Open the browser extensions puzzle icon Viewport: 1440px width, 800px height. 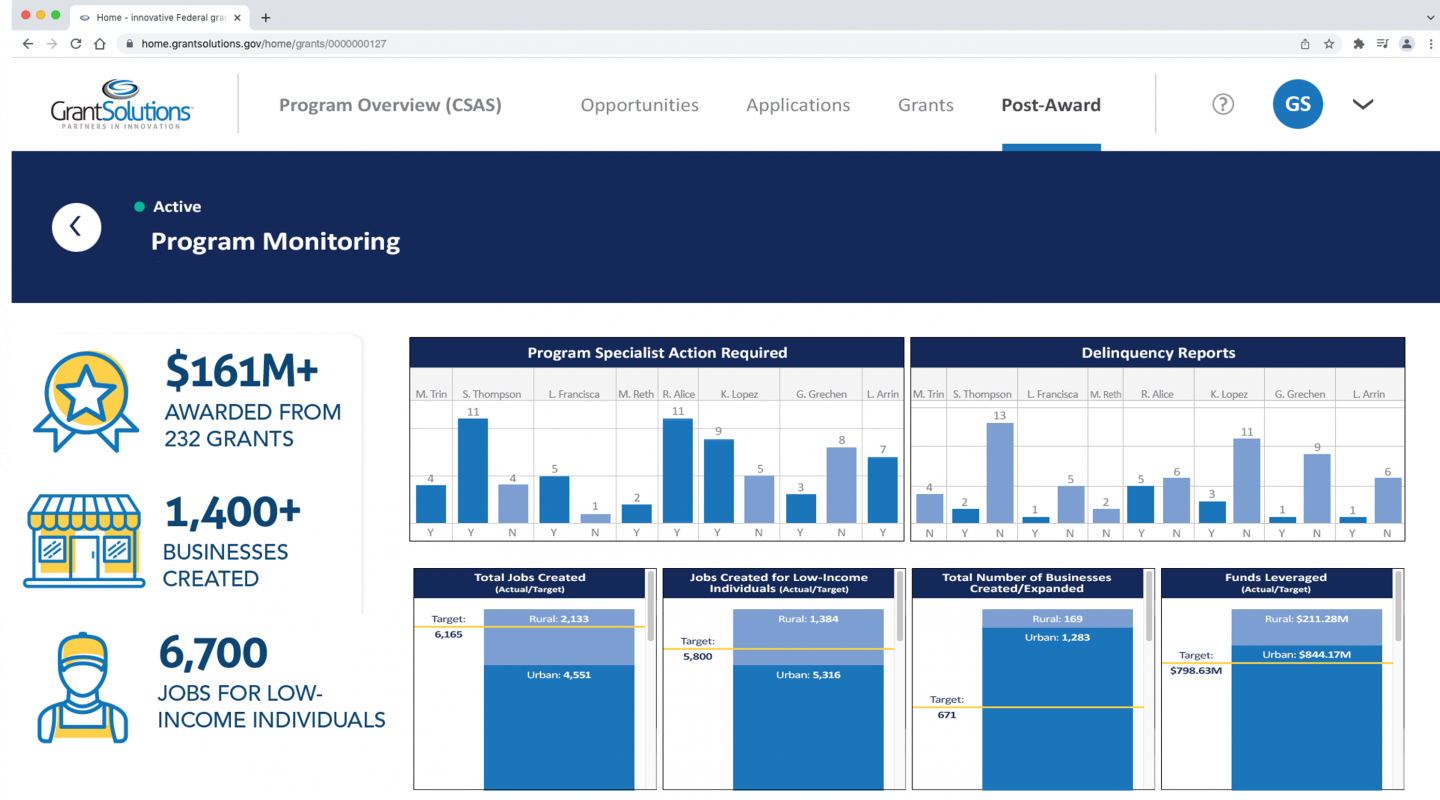tap(1358, 44)
